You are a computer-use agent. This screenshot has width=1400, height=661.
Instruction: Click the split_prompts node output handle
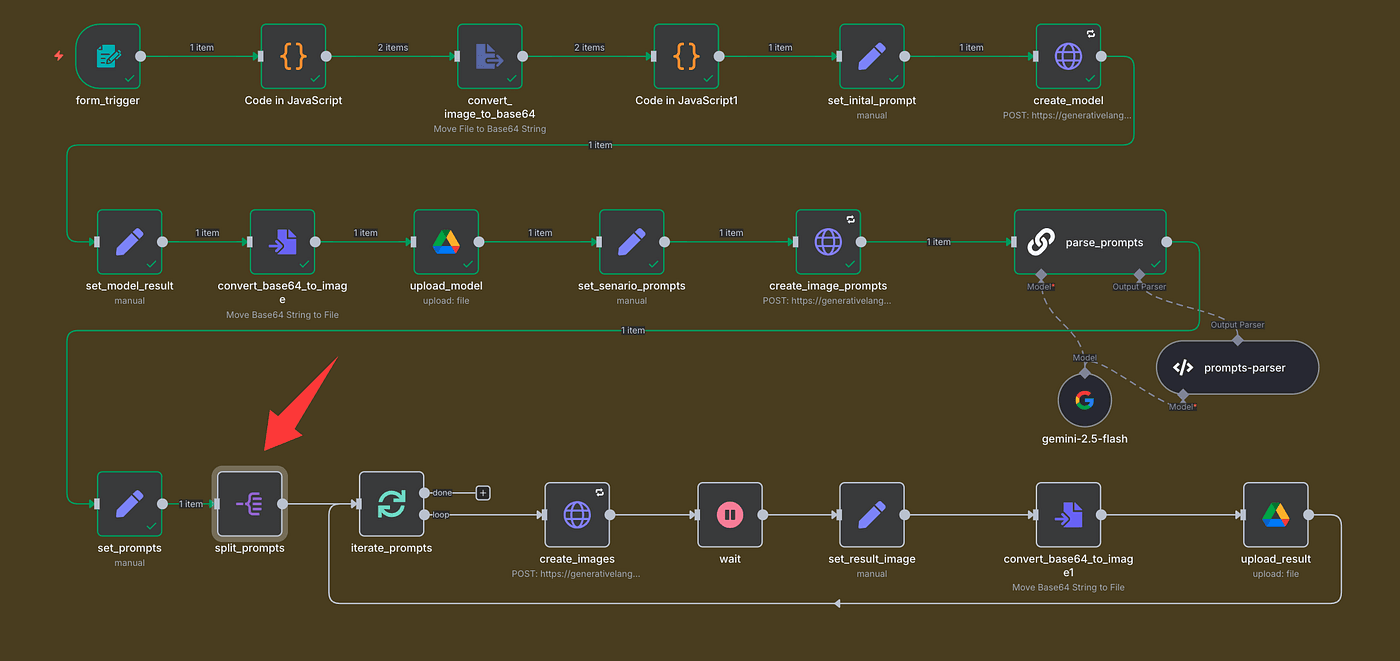coord(282,504)
